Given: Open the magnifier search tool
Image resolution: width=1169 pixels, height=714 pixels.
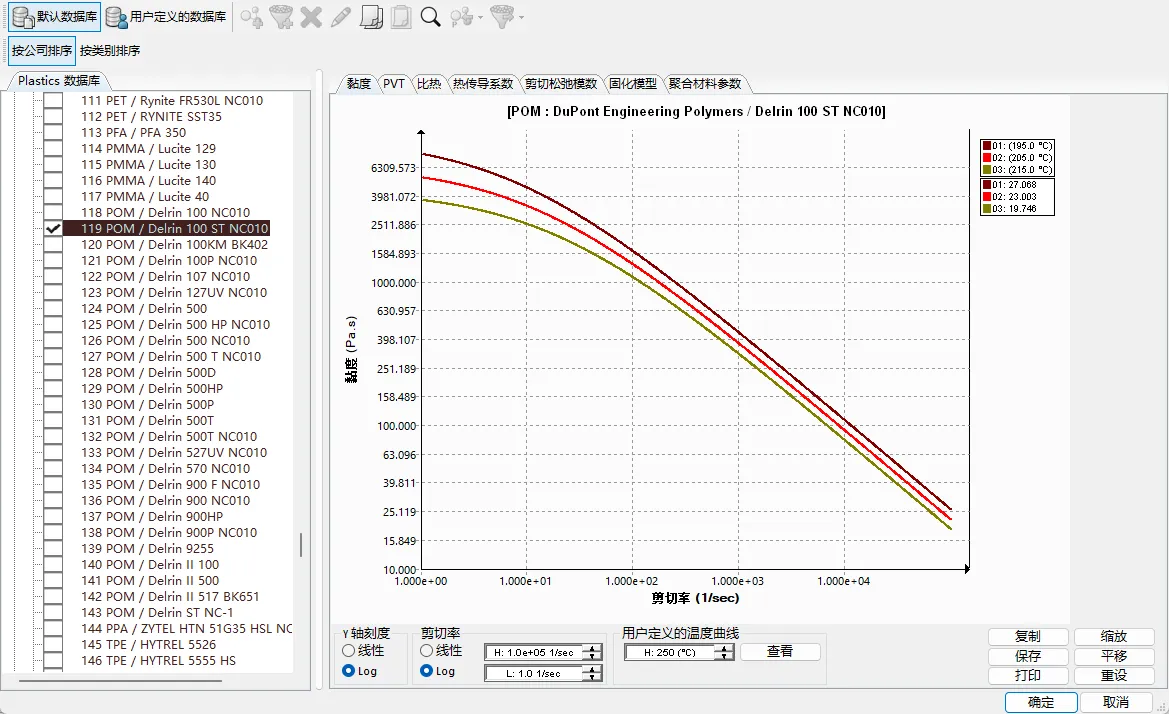Looking at the screenshot, I should pyautogui.click(x=430, y=16).
